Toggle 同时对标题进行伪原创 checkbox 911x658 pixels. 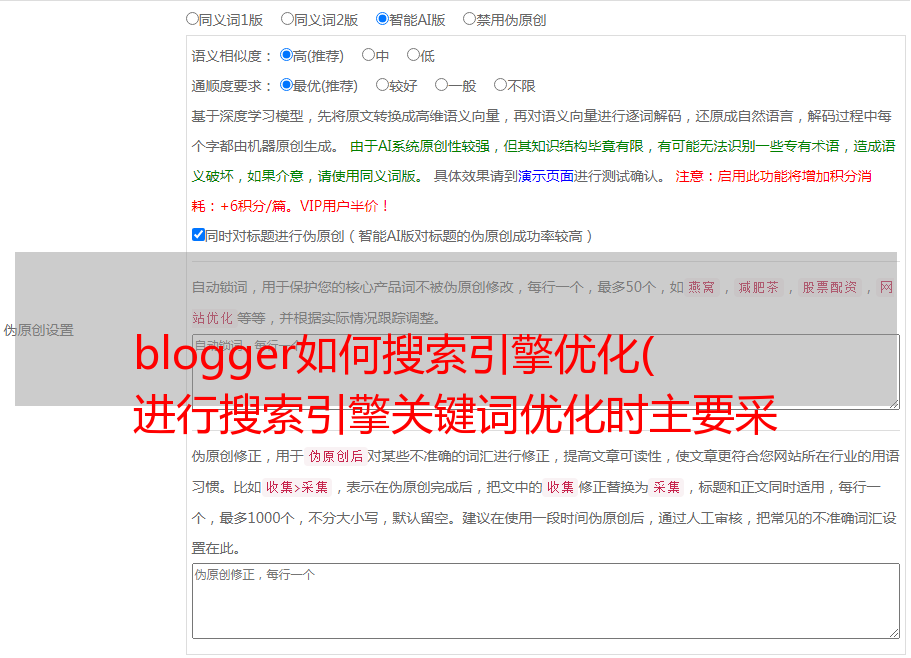tap(198, 235)
